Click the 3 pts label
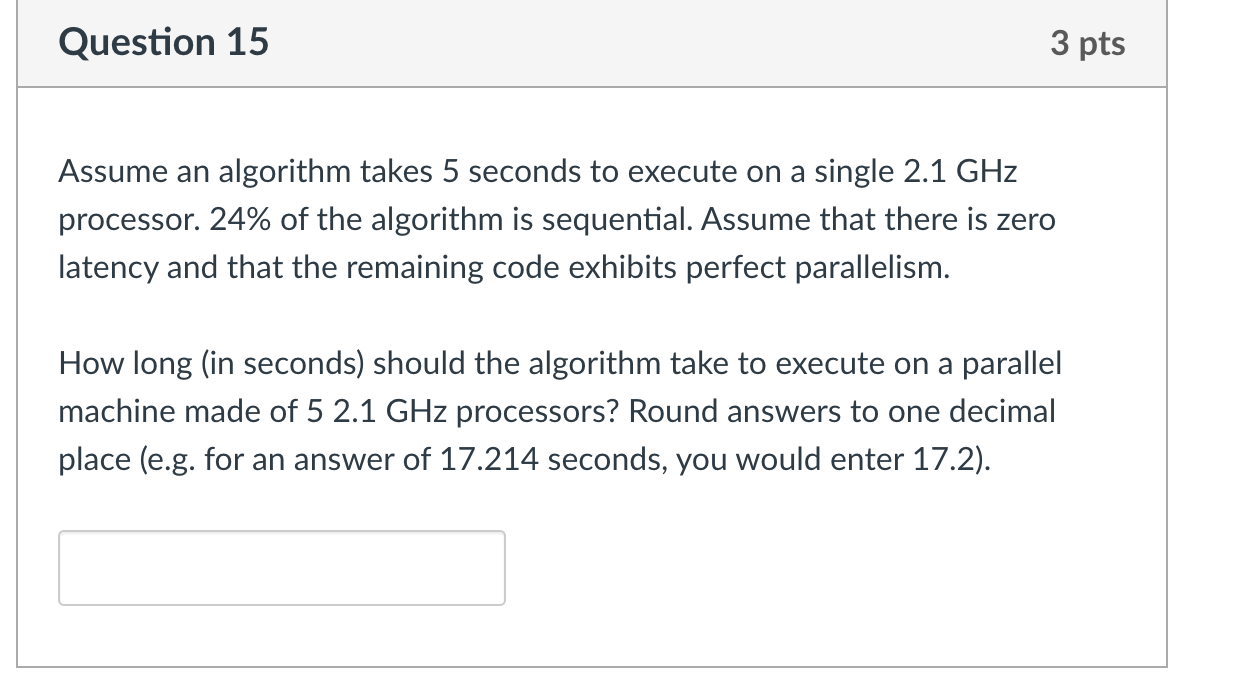Image resolution: width=1242 pixels, height=676 pixels. tap(1089, 42)
